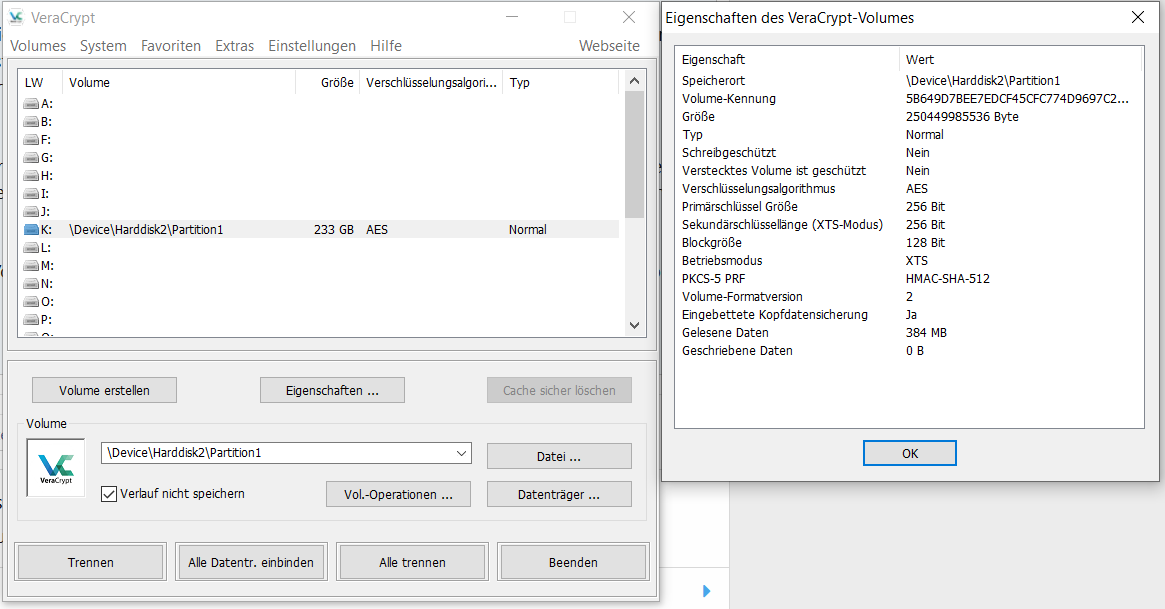Select the Verschlüsselungsalgorithmus property row
The image size is (1165, 609).
(908, 189)
